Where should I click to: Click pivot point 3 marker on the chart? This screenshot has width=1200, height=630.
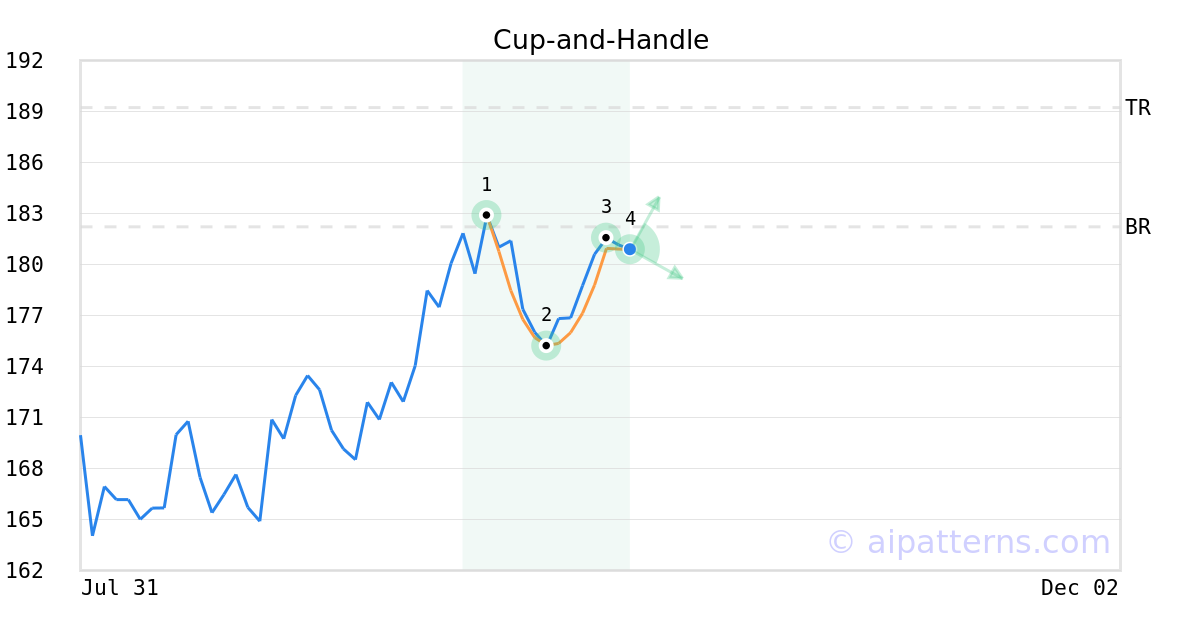pyautogui.click(x=606, y=237)
